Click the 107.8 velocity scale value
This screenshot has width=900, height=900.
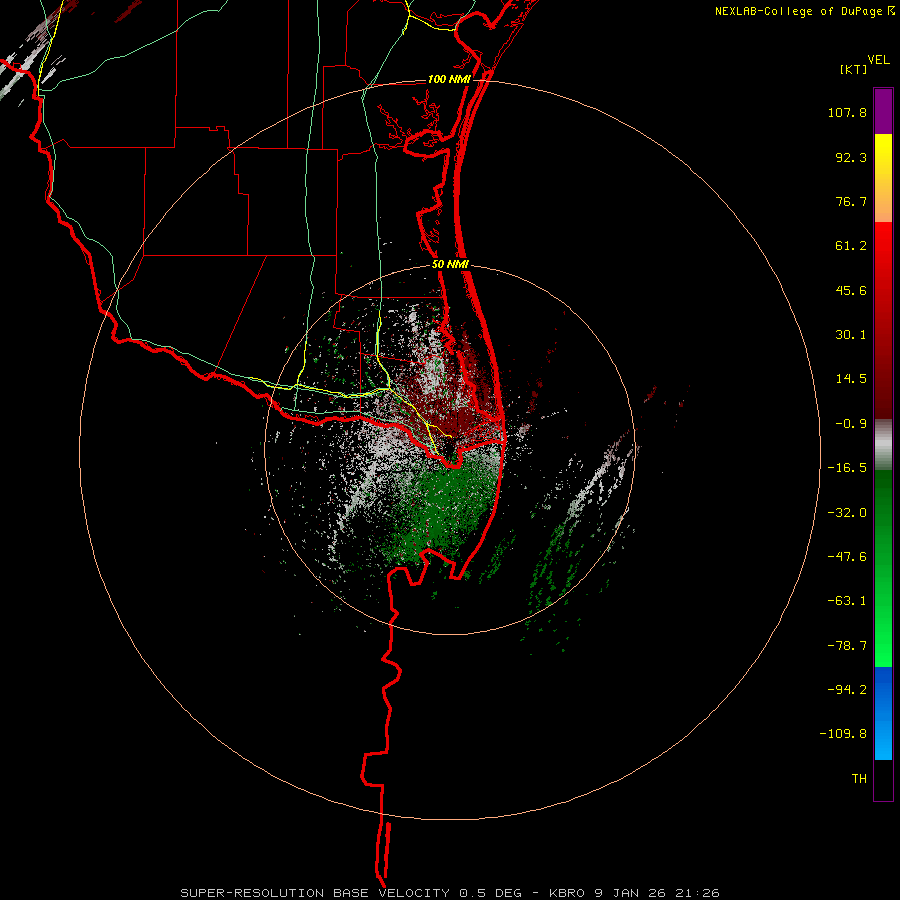click(x=847, y=112)
